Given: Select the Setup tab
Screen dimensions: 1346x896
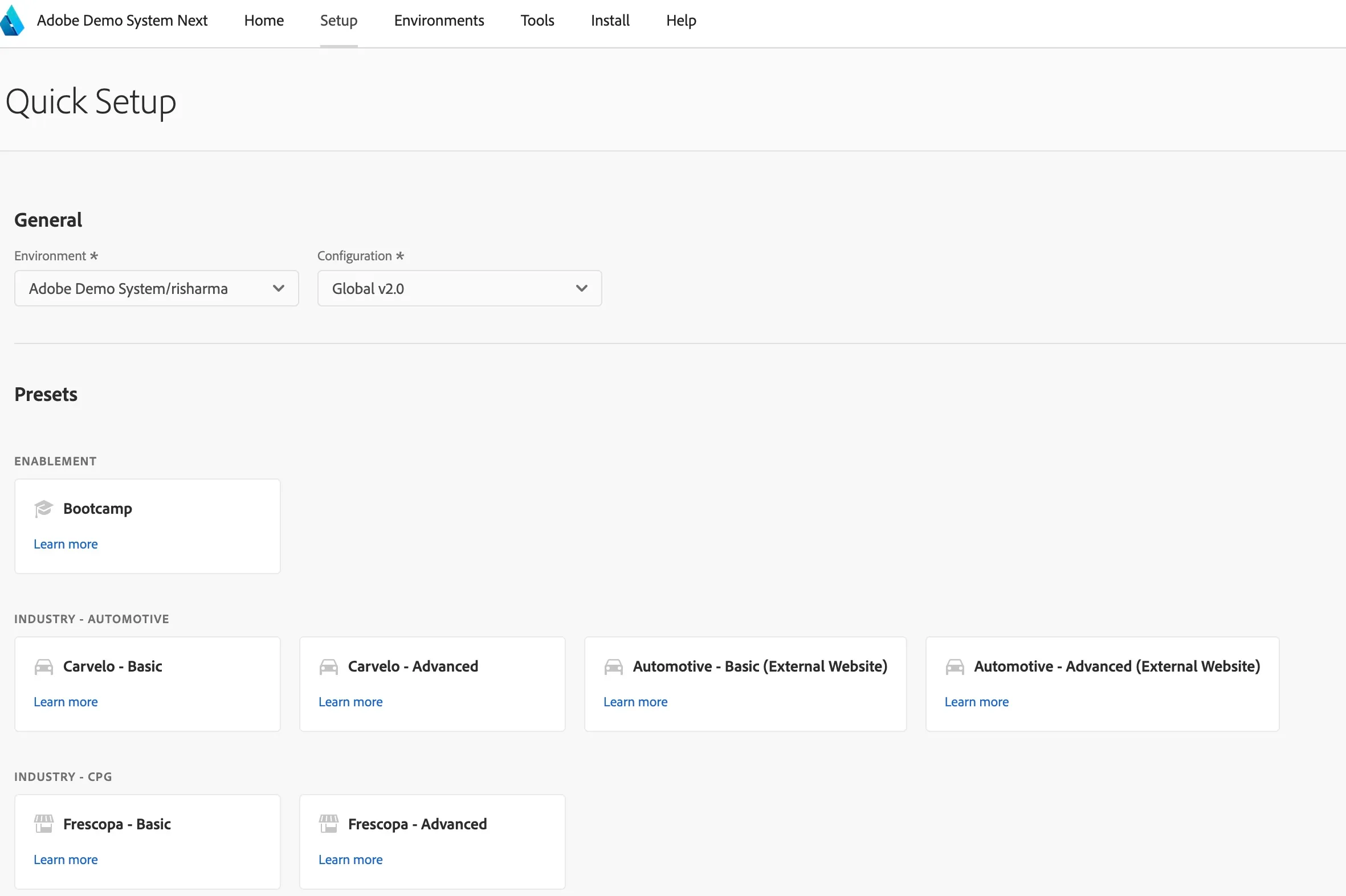Looking at the screenshot, I should pyautogui.click(x=339, y=21).
